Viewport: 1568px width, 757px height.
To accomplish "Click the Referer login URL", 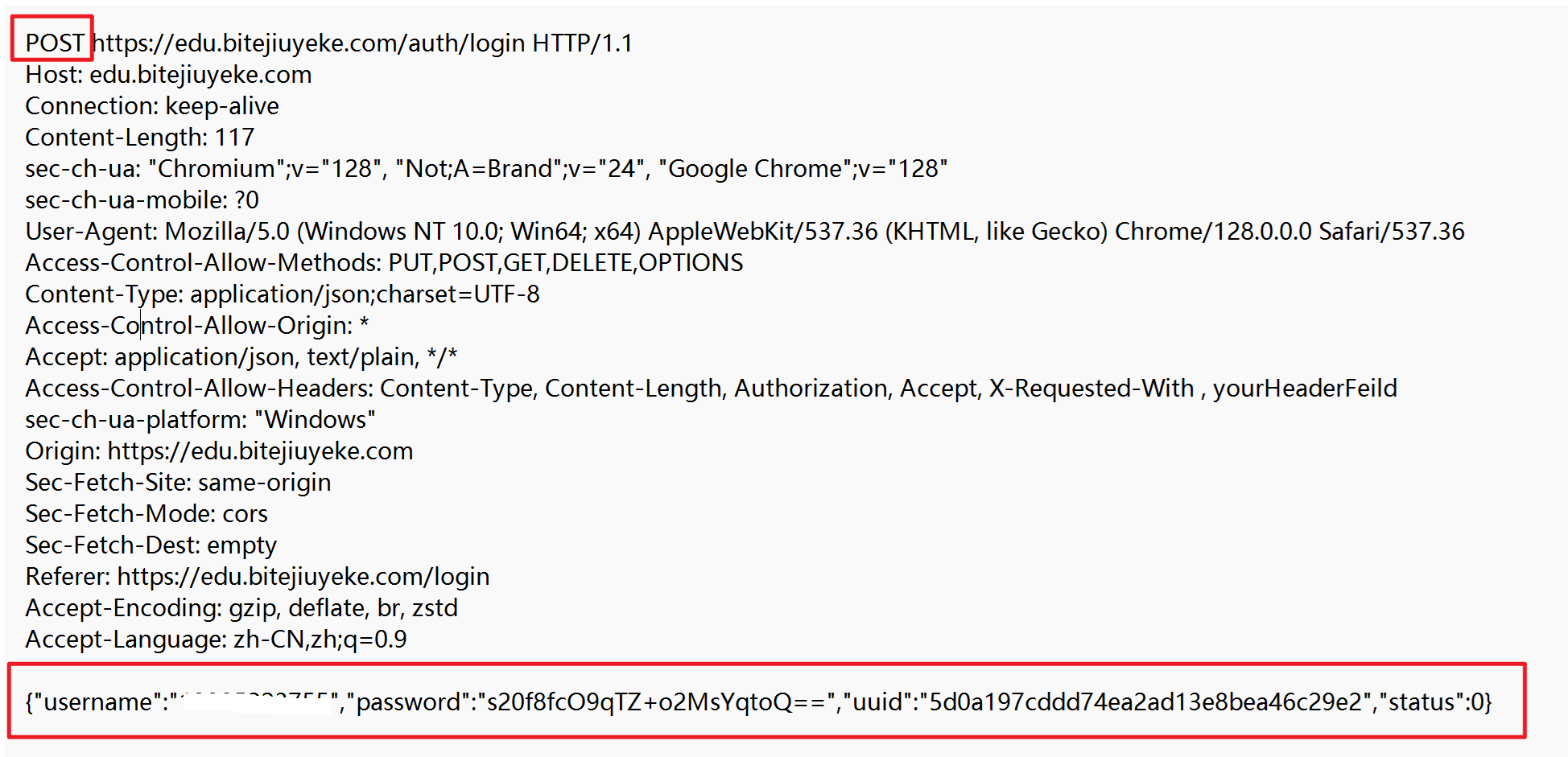I will tap(303, 576).
